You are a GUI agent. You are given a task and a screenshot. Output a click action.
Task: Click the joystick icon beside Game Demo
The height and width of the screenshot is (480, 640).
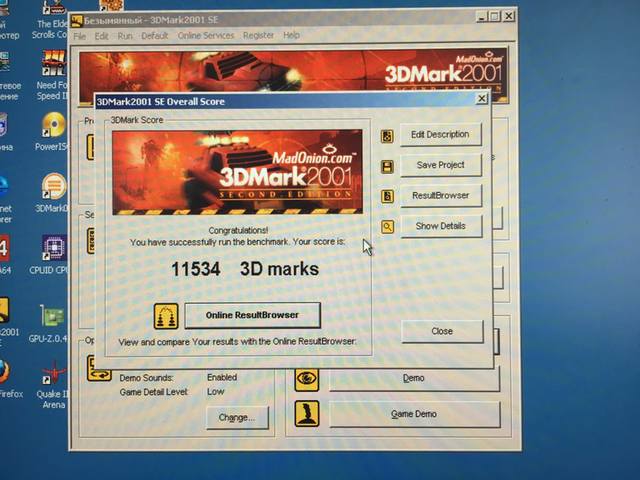coord(307,414)
